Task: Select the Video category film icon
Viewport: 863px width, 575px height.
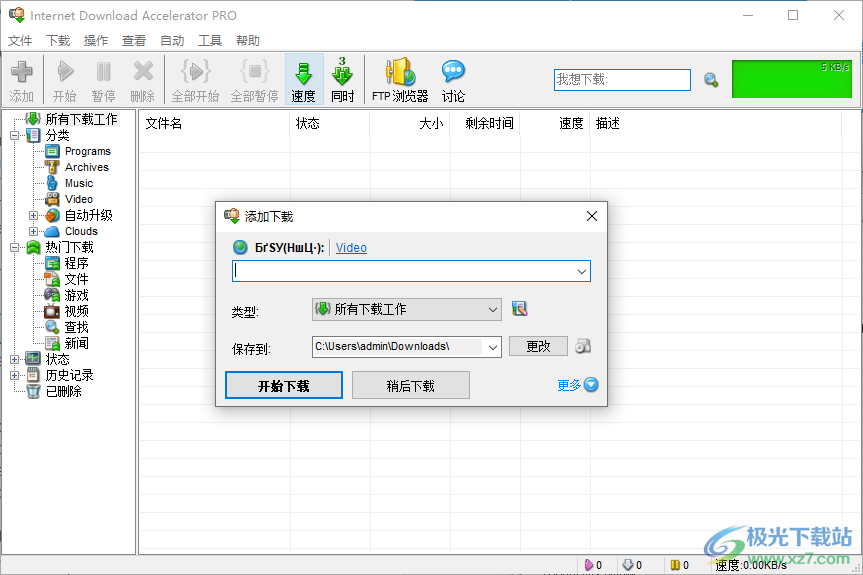Action: [x=52, y=199]
